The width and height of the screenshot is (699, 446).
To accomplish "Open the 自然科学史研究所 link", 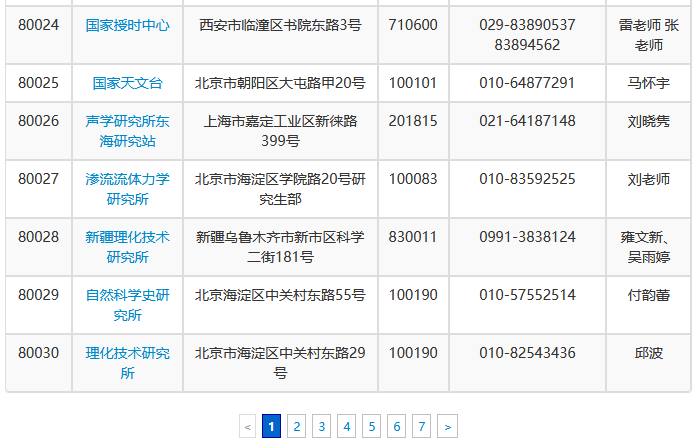I will click(127, 305).
